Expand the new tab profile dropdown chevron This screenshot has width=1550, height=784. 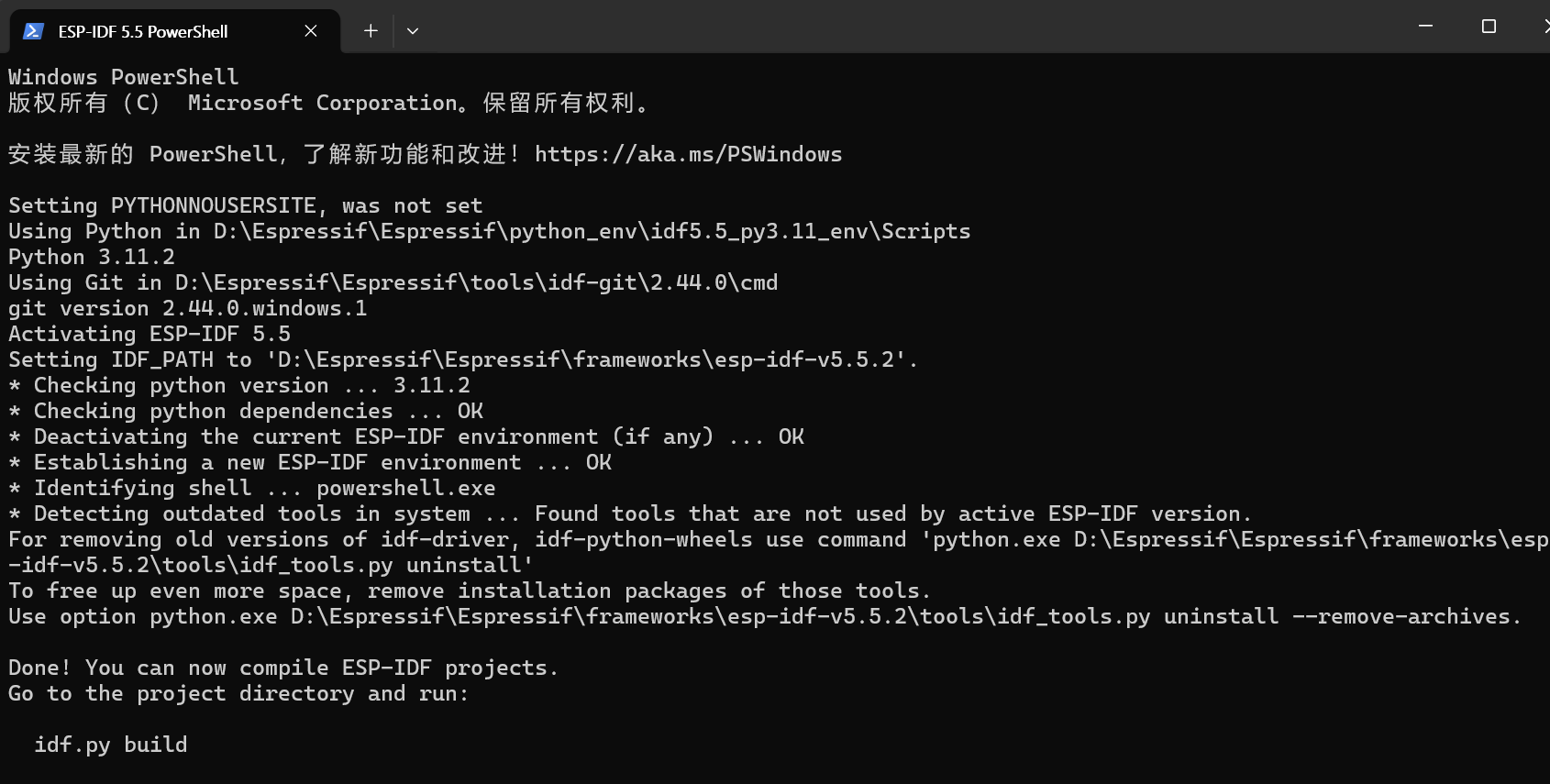click(413, 31)
